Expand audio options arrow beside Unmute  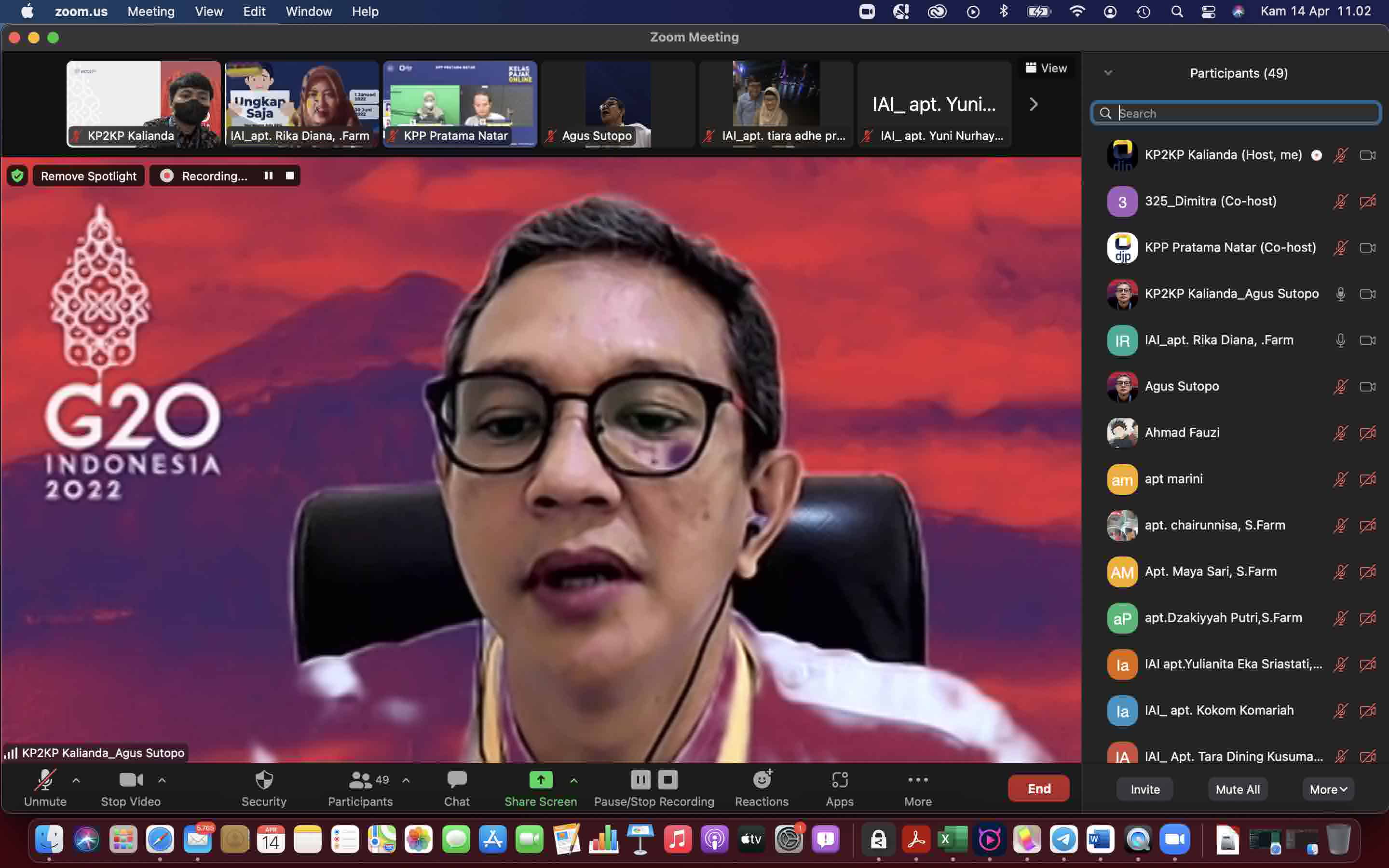[76, 780]
